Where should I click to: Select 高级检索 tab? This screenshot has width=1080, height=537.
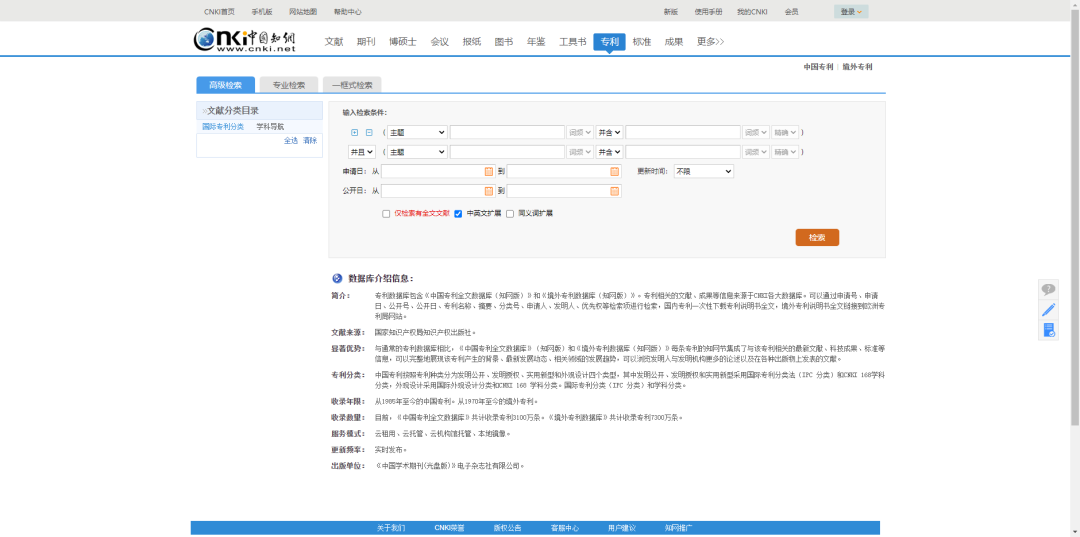tap(225, 85)
